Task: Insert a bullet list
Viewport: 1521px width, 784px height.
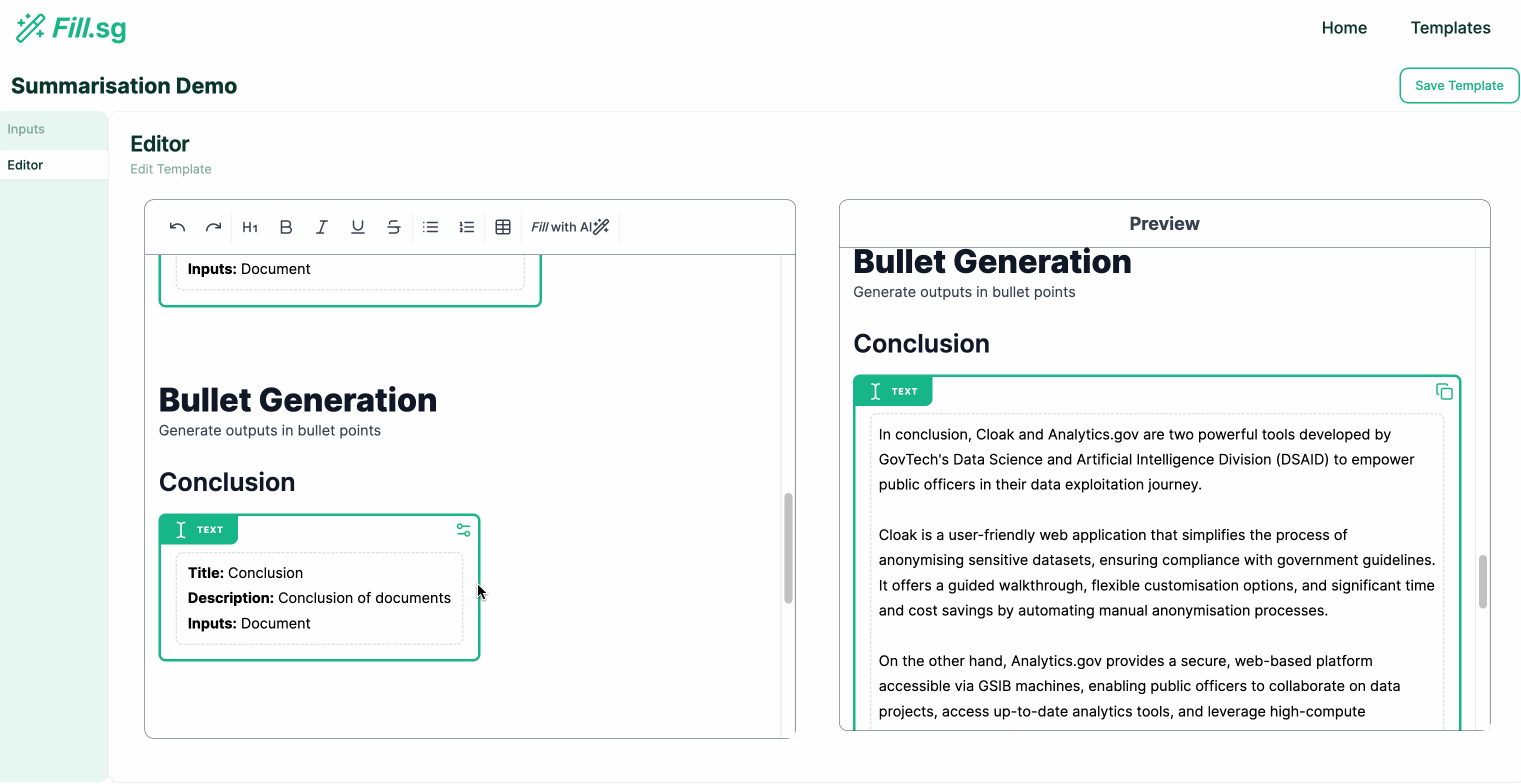Action: pyautogui.click(x=431, y=227)
